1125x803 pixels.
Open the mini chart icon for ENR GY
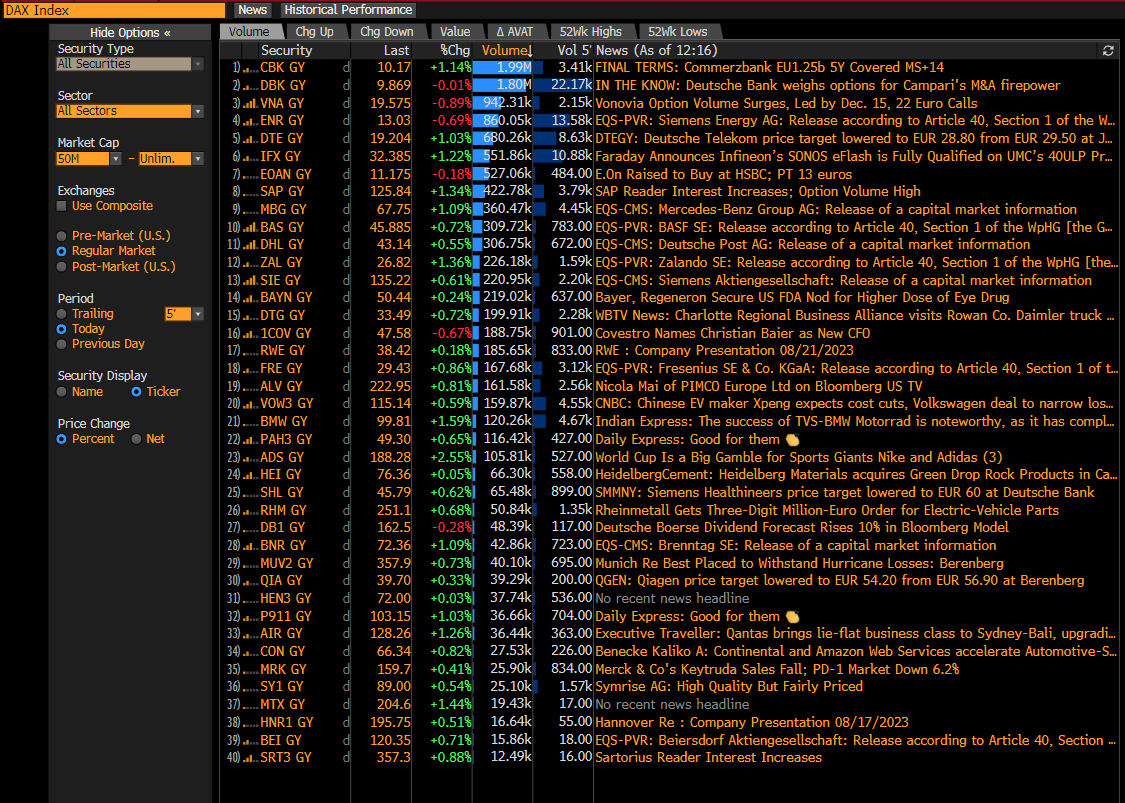tap(250, 121)
